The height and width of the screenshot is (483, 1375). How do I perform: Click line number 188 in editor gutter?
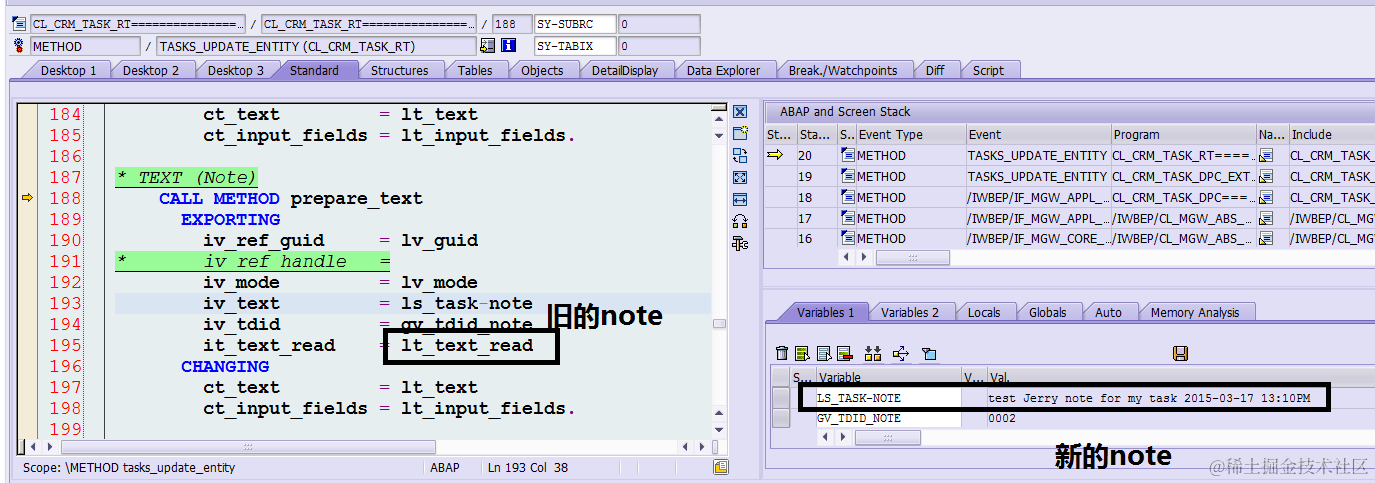click(x=66, y=198)
